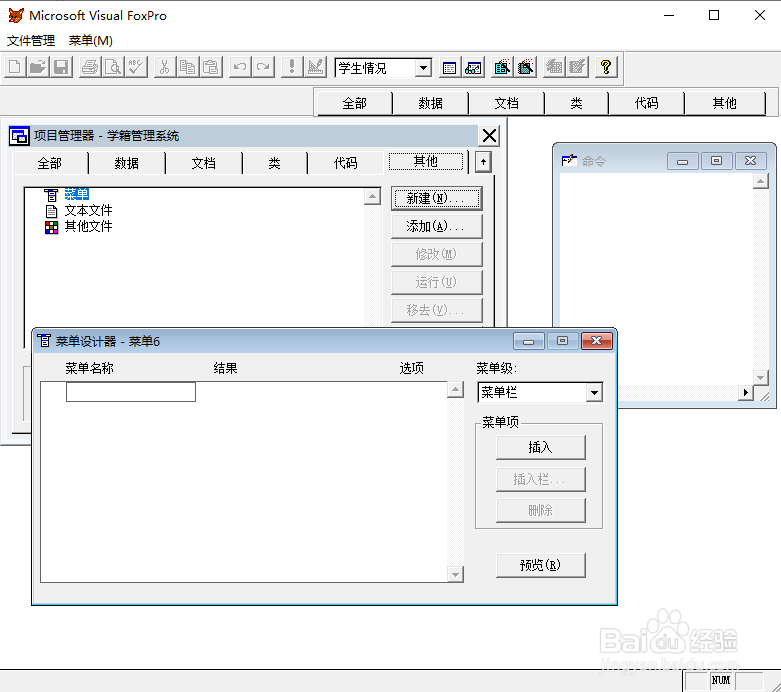Collapse Project Manager with the up arrow button
The height and width of the screenshot is (692, 781).
coord(483,162)
